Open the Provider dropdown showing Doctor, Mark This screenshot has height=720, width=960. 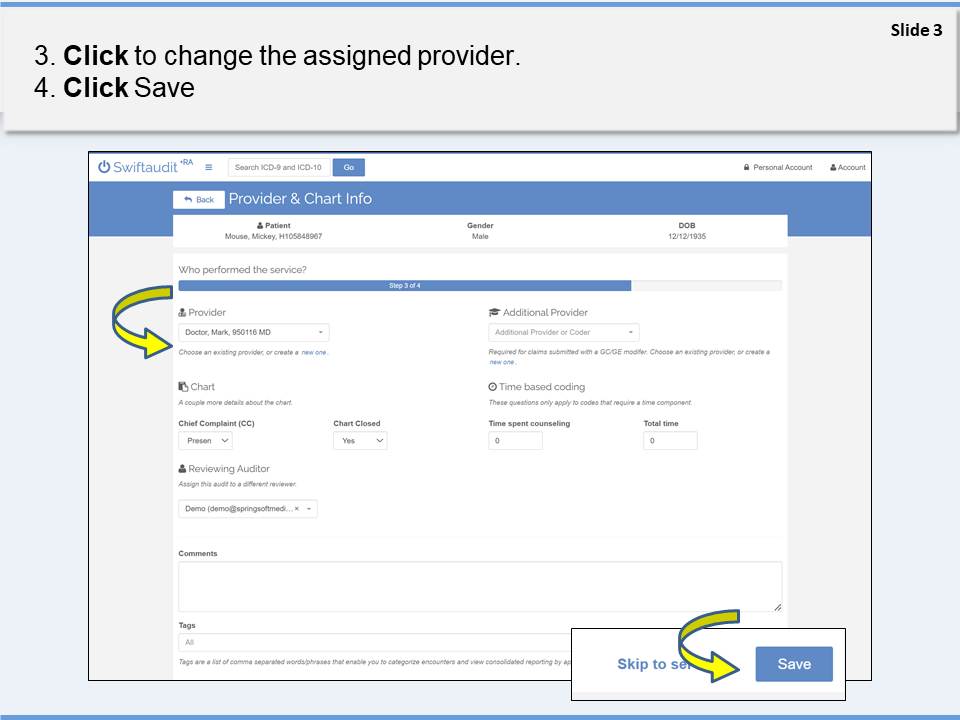(x=253, y=332)
